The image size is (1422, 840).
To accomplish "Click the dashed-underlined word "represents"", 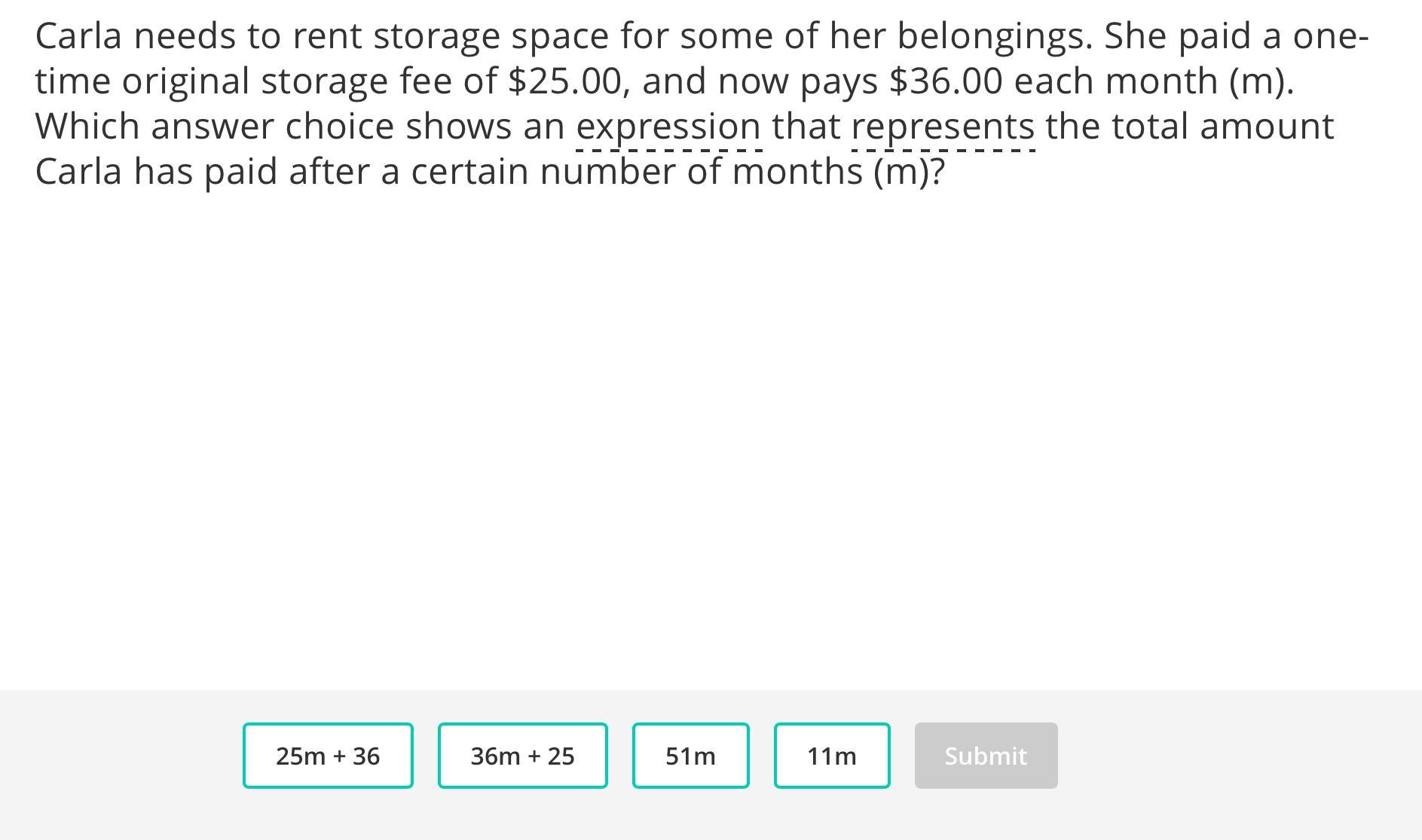I will [943, 127].
